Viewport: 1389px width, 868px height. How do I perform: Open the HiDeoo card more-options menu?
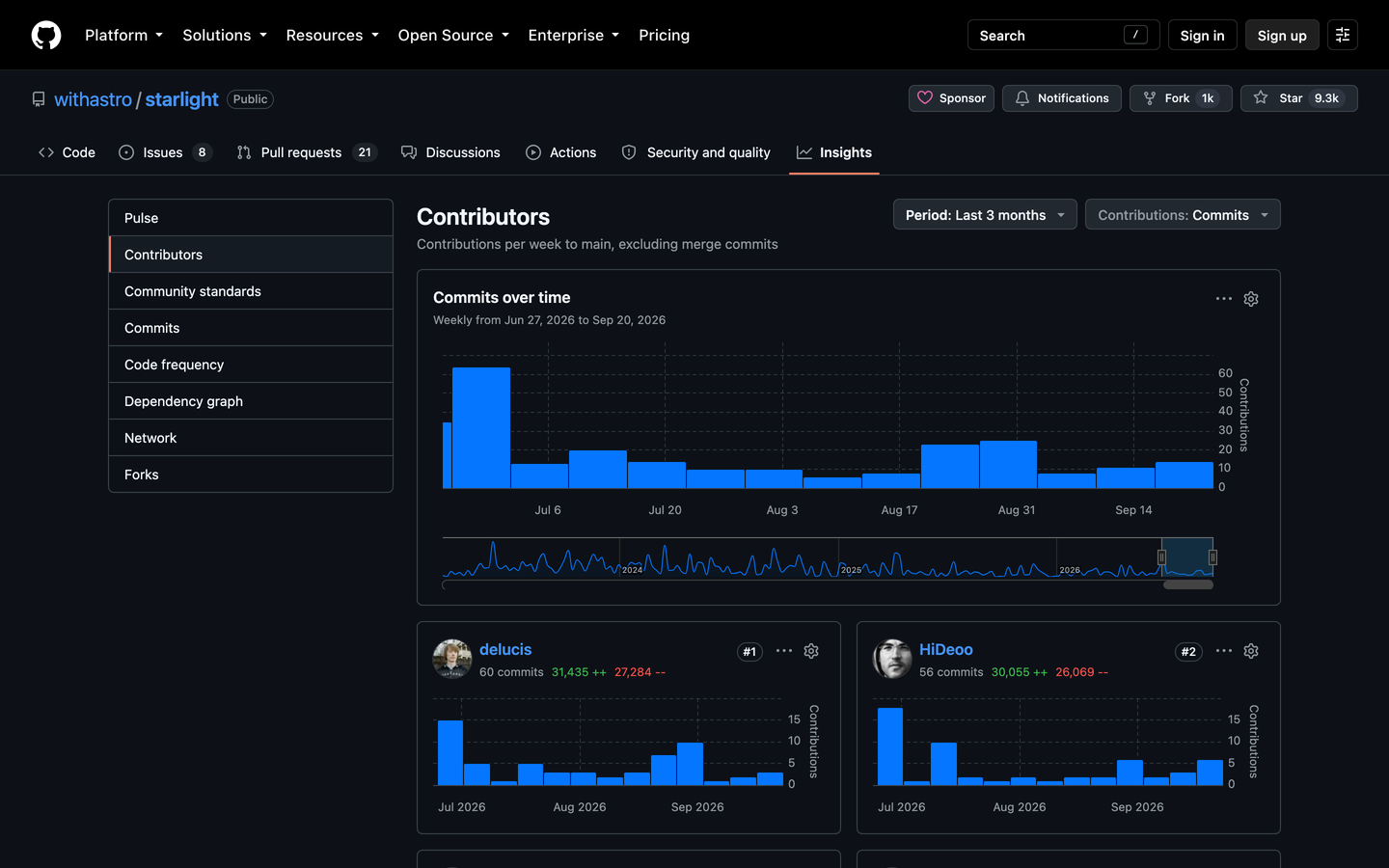click(1224, 651)
